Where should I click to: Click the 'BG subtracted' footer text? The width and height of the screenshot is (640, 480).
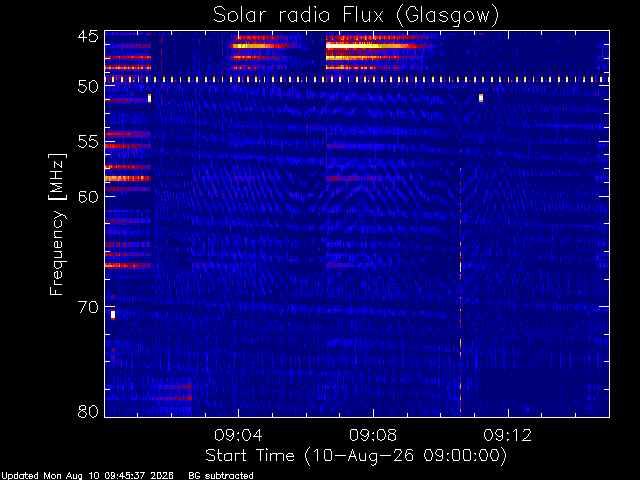click(x=221, y=476)
